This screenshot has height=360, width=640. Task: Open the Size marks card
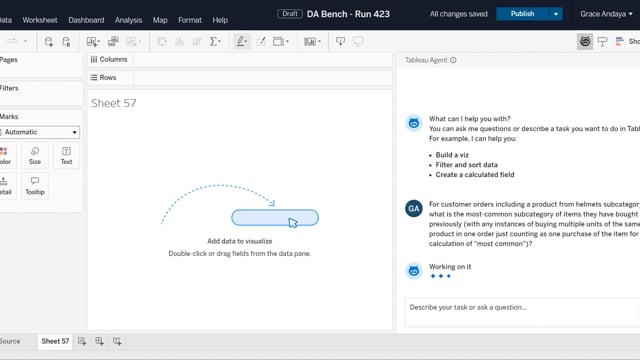(x=35, y=156)
